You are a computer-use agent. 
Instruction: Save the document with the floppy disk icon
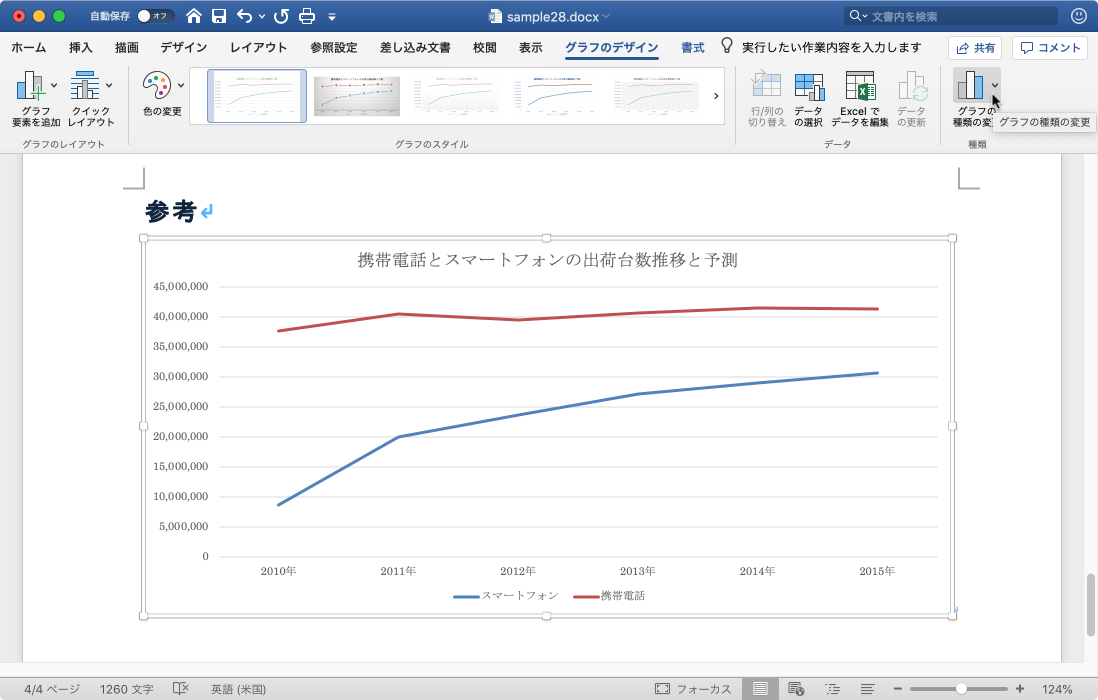click(x=218, y=16)
